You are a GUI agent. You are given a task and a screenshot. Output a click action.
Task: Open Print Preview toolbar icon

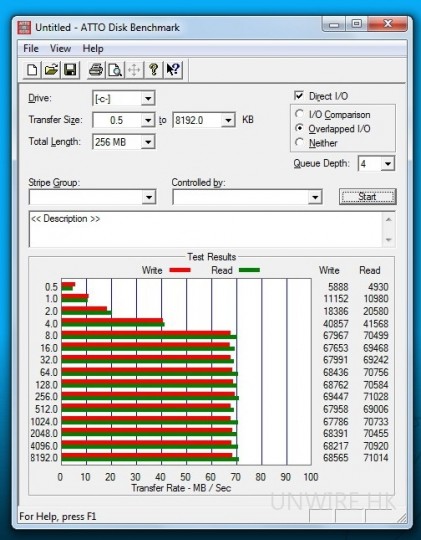[115, 70]
